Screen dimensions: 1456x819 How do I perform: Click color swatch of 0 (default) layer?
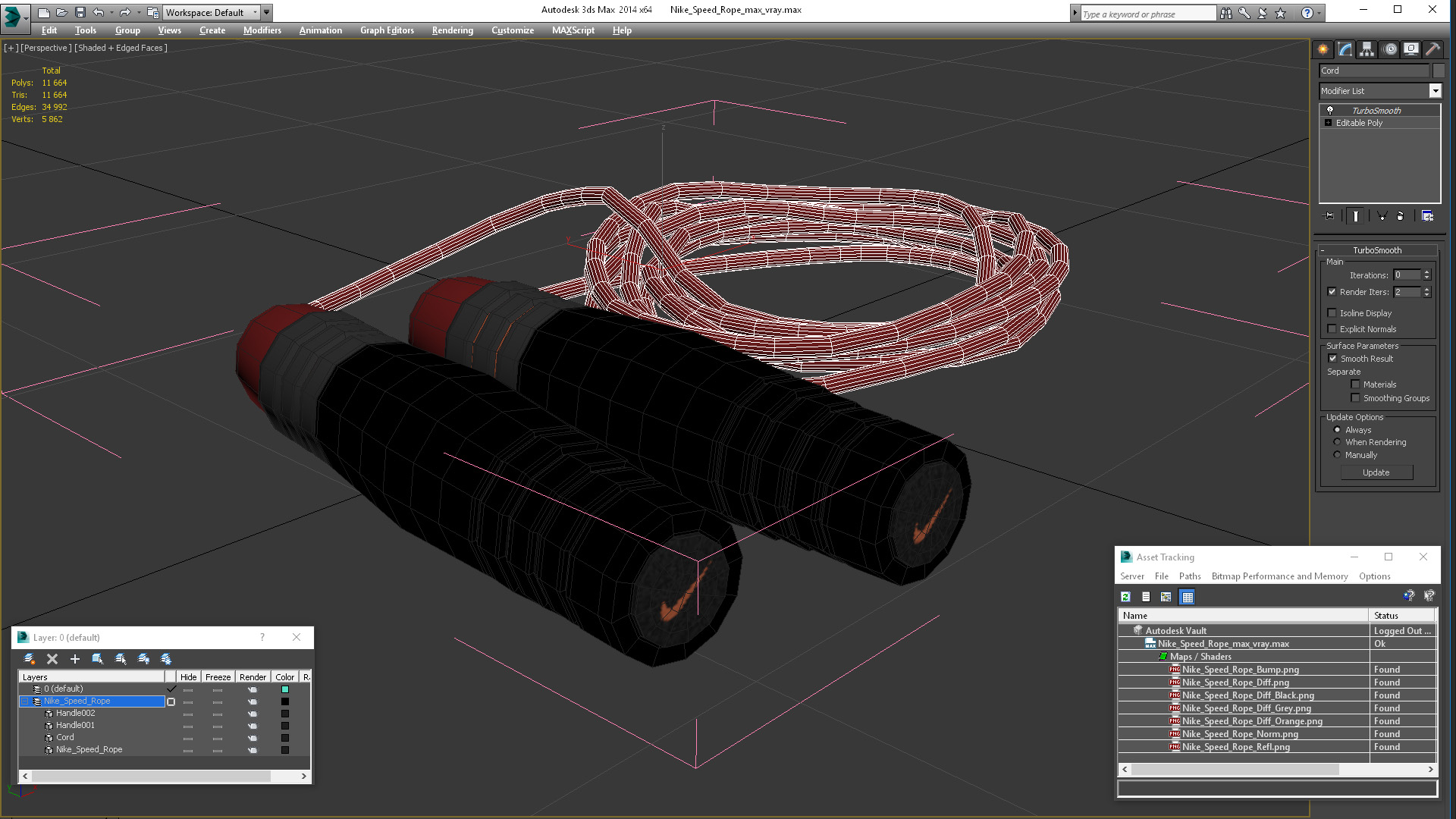[x=285, y=689]
